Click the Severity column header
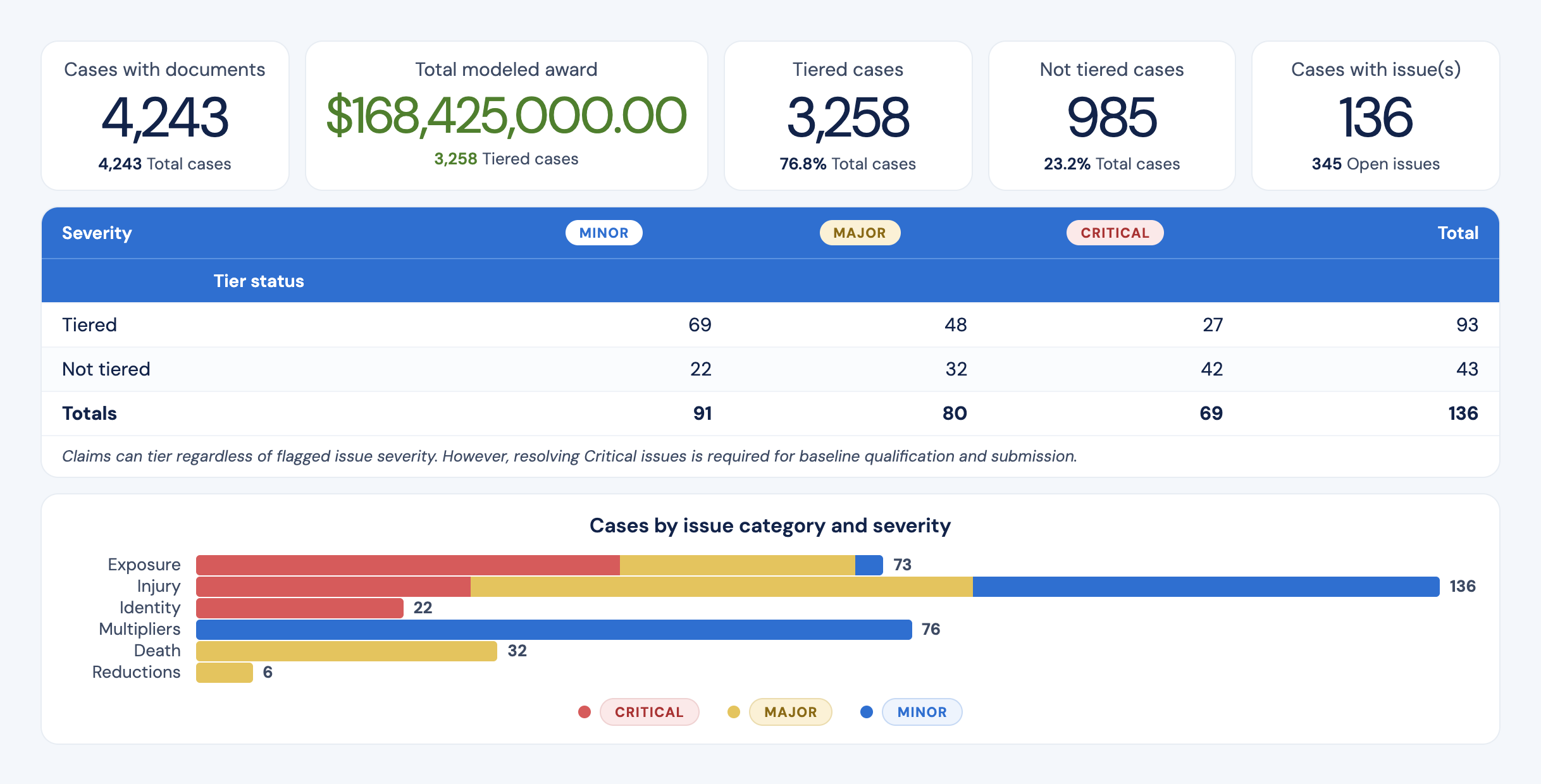Screen dimensions: 1541x784 (x=97, y=233)
